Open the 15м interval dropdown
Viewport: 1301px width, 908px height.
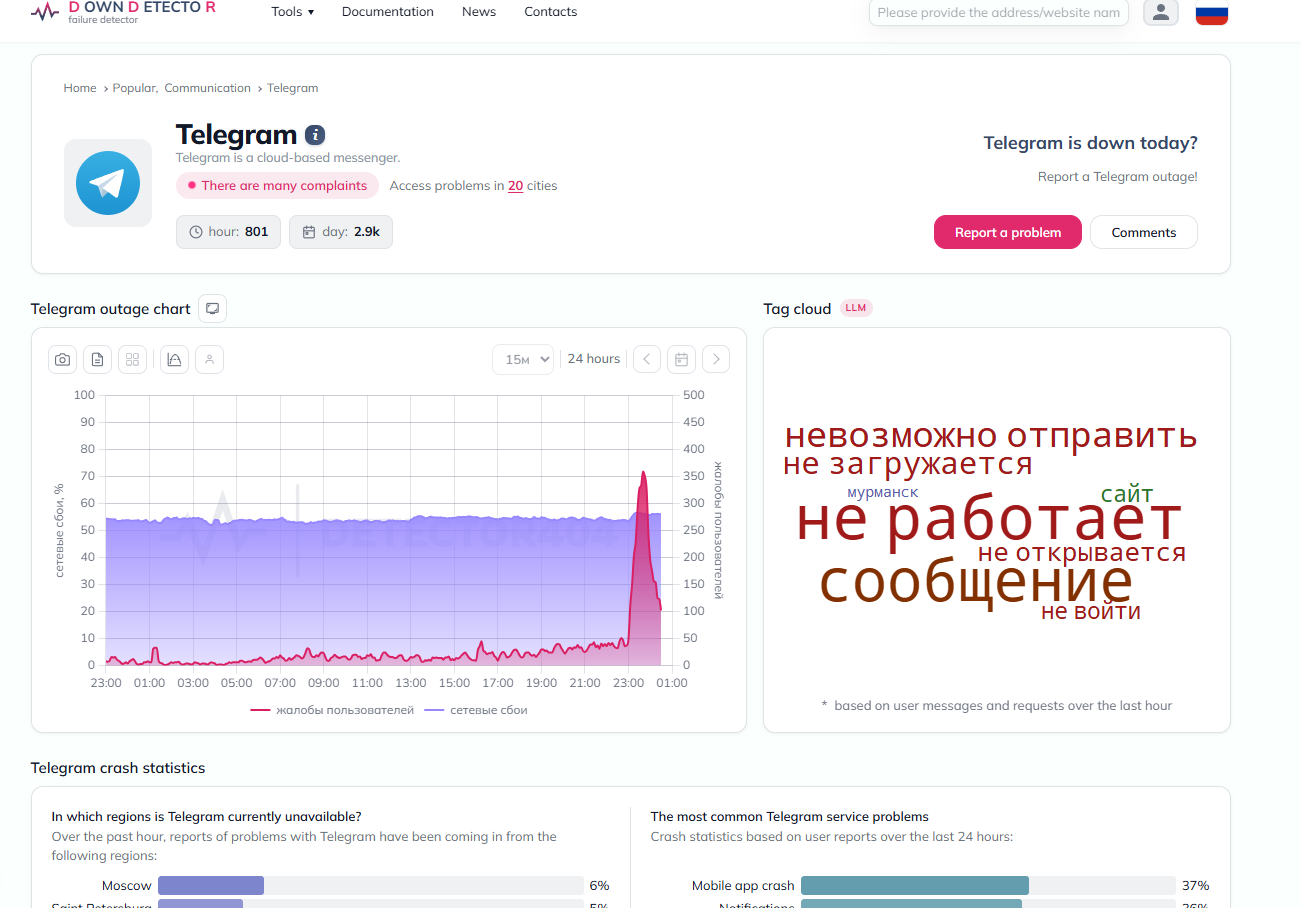tap(523, 360)
